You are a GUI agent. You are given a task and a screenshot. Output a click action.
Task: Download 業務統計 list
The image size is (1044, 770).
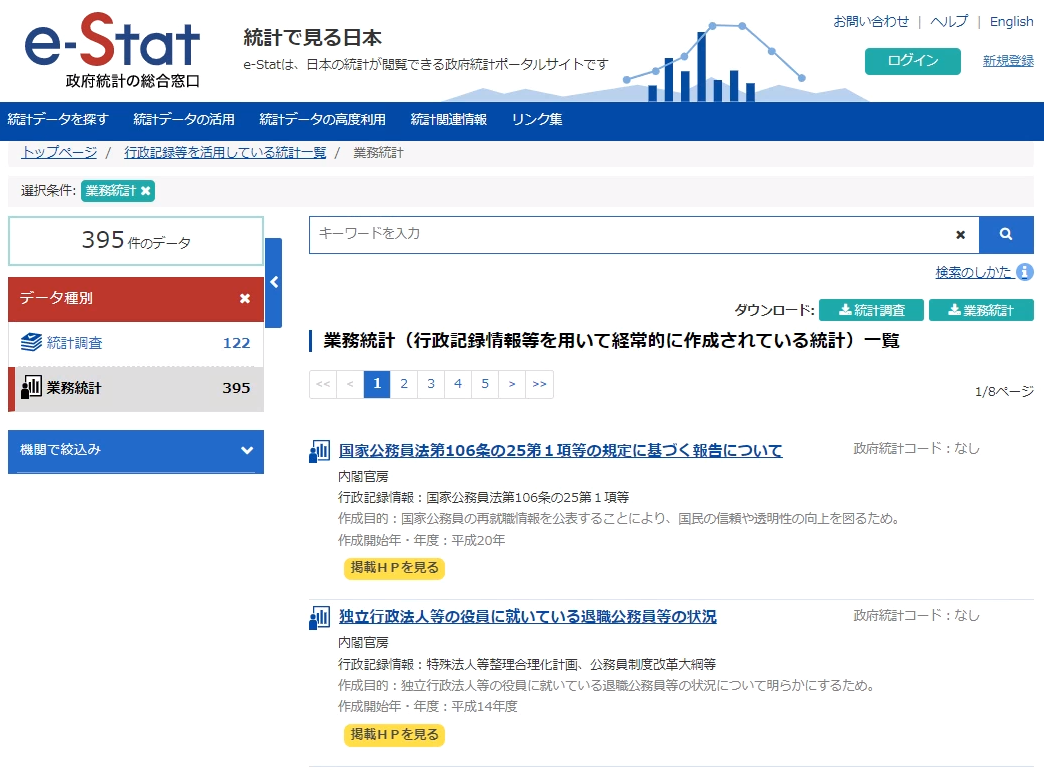click(x=981, y=310)
